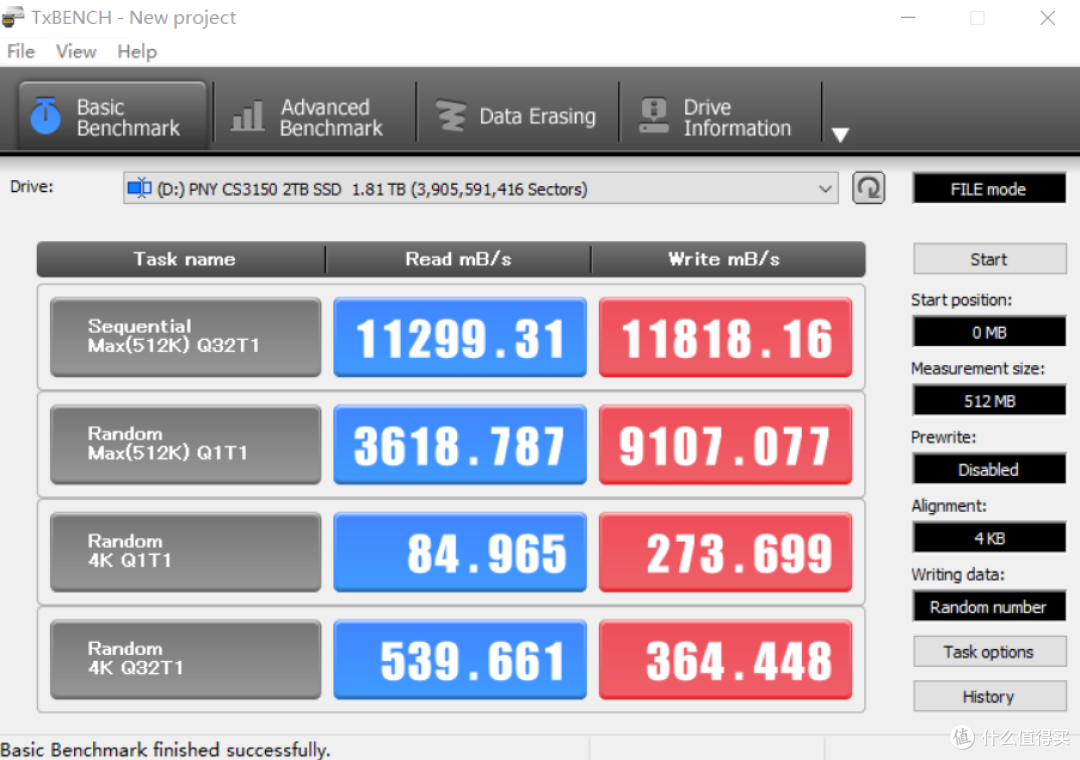This screenshot has height=760, width=1080.
Task: Click the drive refresh icon
Action: [x=868, y=188]
